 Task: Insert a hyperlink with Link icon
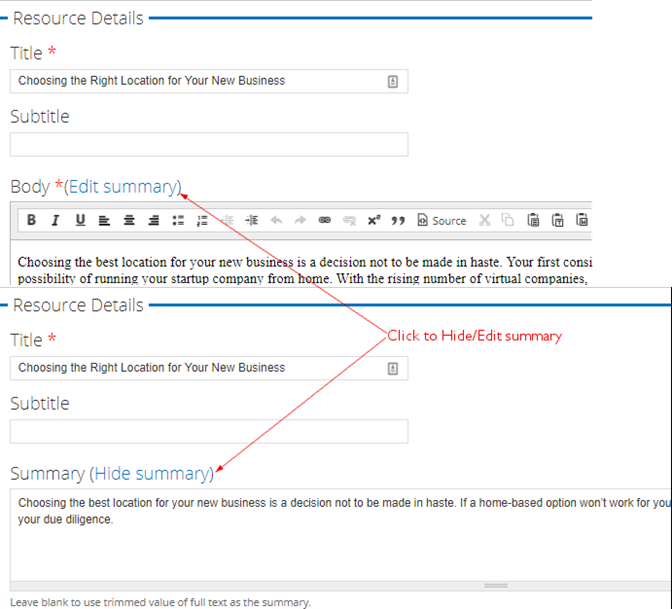[325, 220]
